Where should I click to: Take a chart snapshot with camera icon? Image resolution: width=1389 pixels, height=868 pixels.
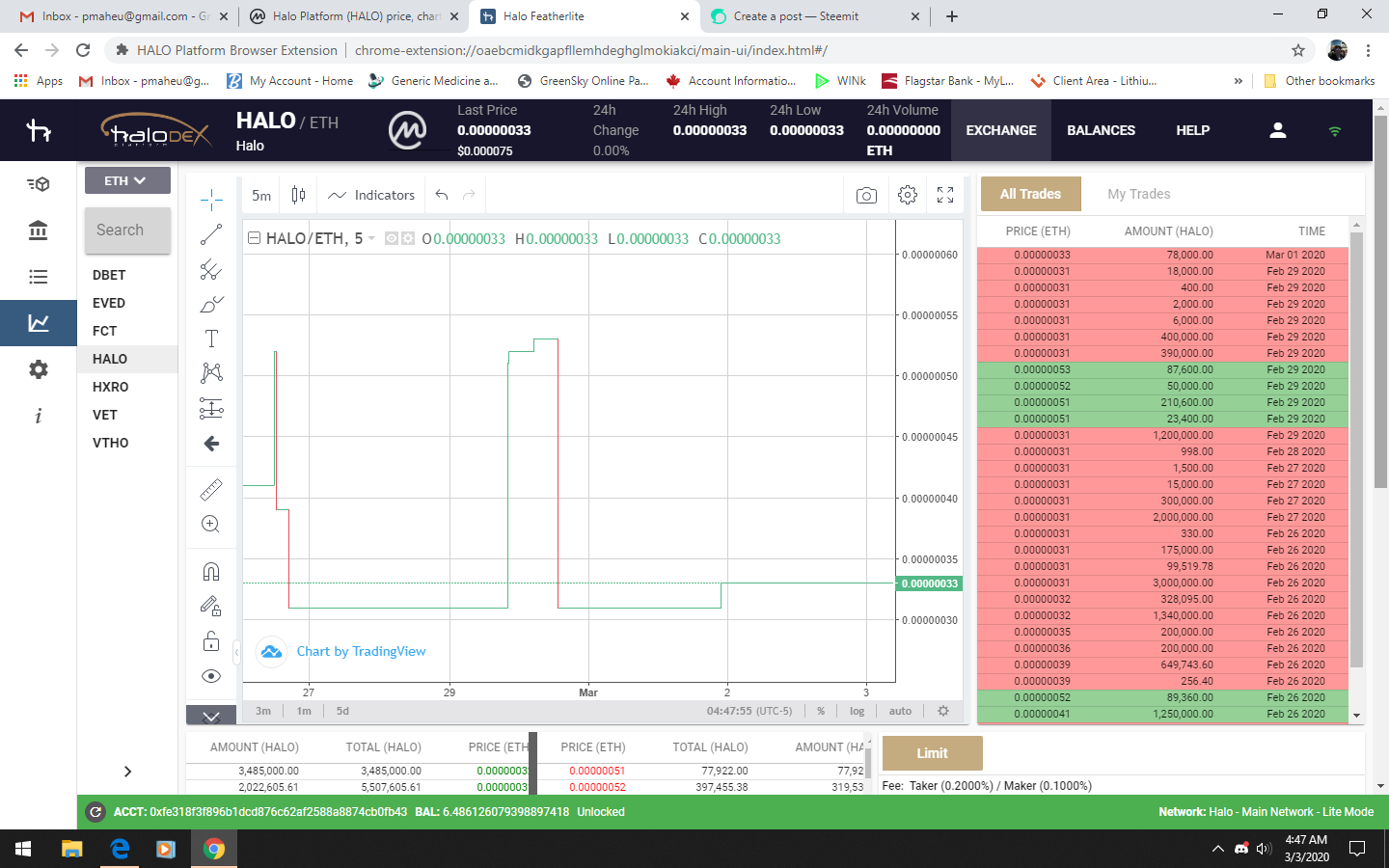tap(866, 196)
